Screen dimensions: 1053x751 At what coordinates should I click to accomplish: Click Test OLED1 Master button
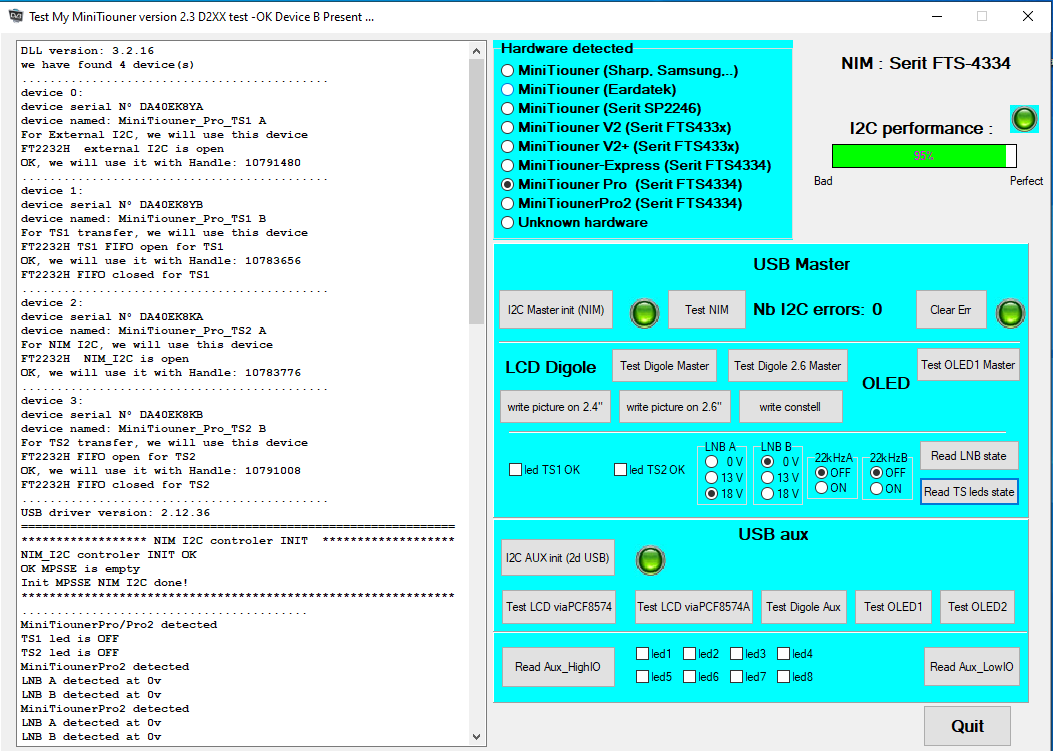968,365
